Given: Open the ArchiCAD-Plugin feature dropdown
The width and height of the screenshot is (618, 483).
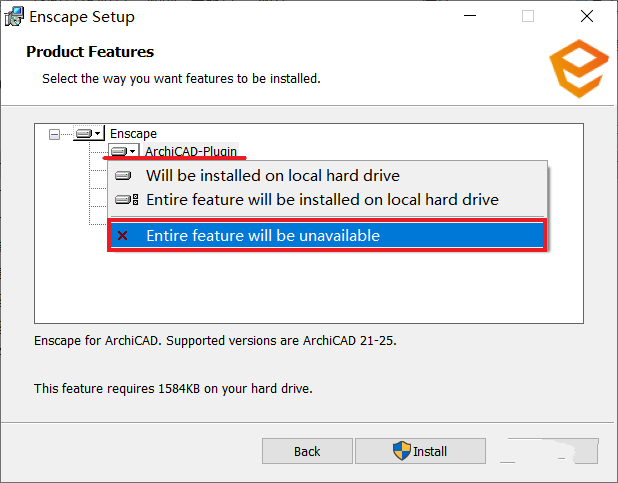Looking at the screenshot, I should 123,151.
